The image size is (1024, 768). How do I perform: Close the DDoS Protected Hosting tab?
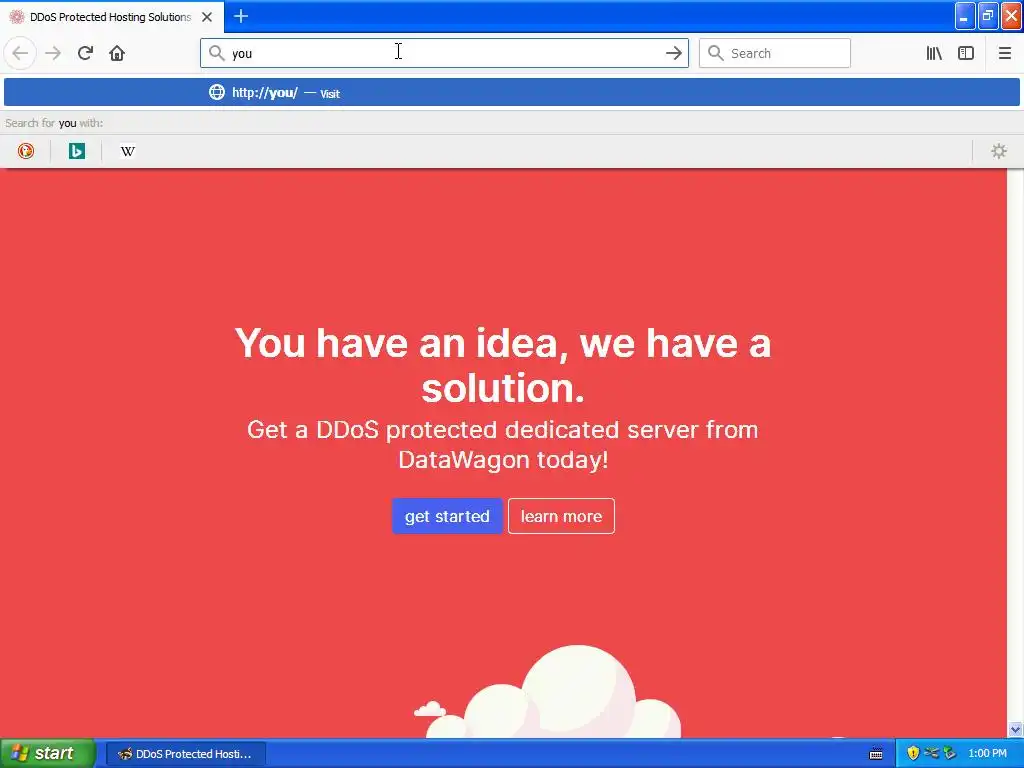pos(207,17)
